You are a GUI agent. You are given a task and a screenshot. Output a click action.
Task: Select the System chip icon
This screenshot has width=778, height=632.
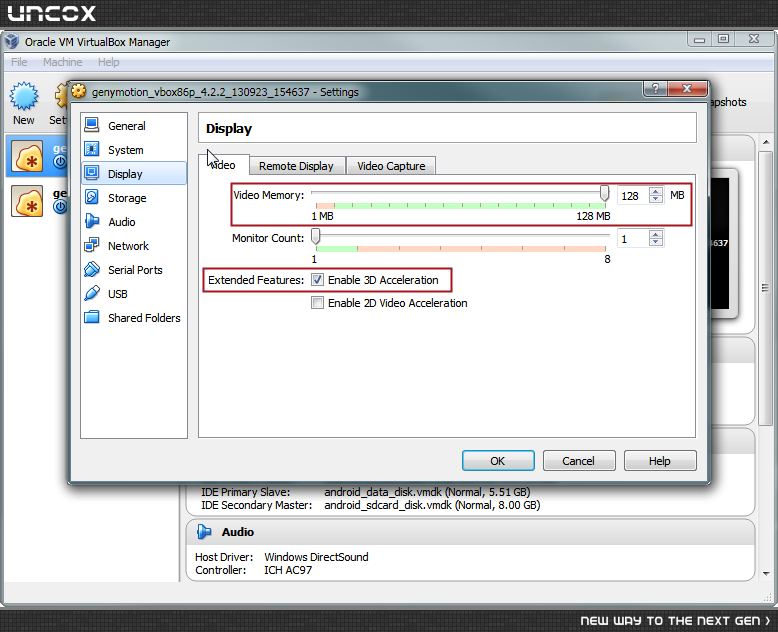(92, 149)
